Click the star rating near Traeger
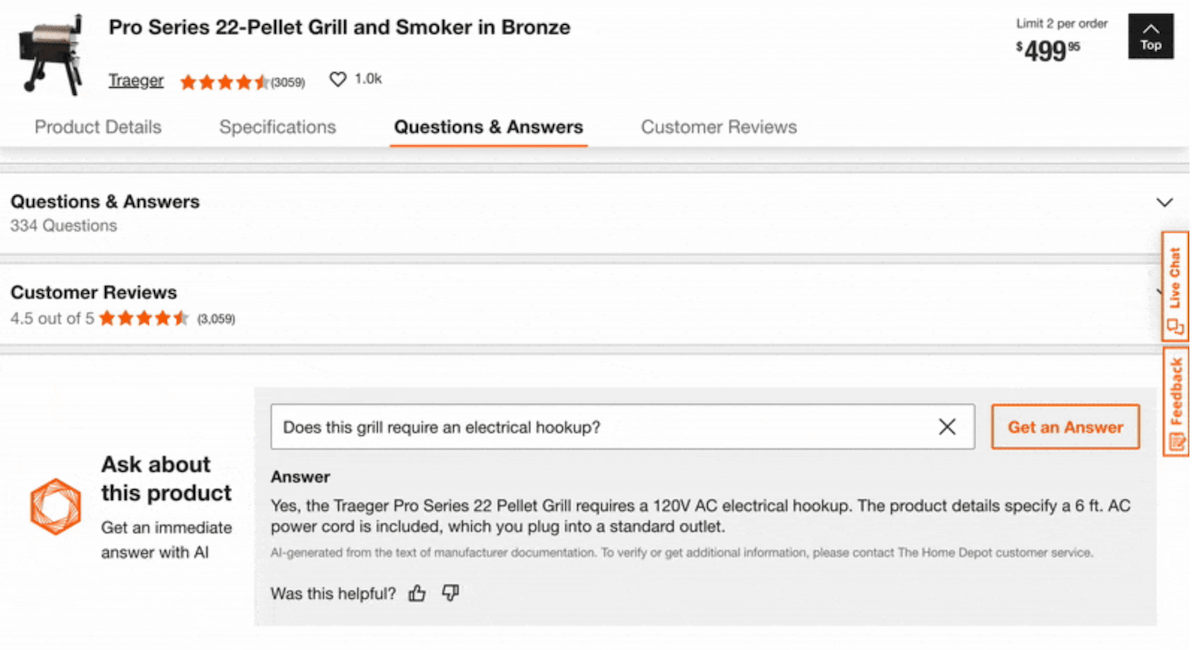Viewport: 1200px width, 650px height. pos(224,82)
